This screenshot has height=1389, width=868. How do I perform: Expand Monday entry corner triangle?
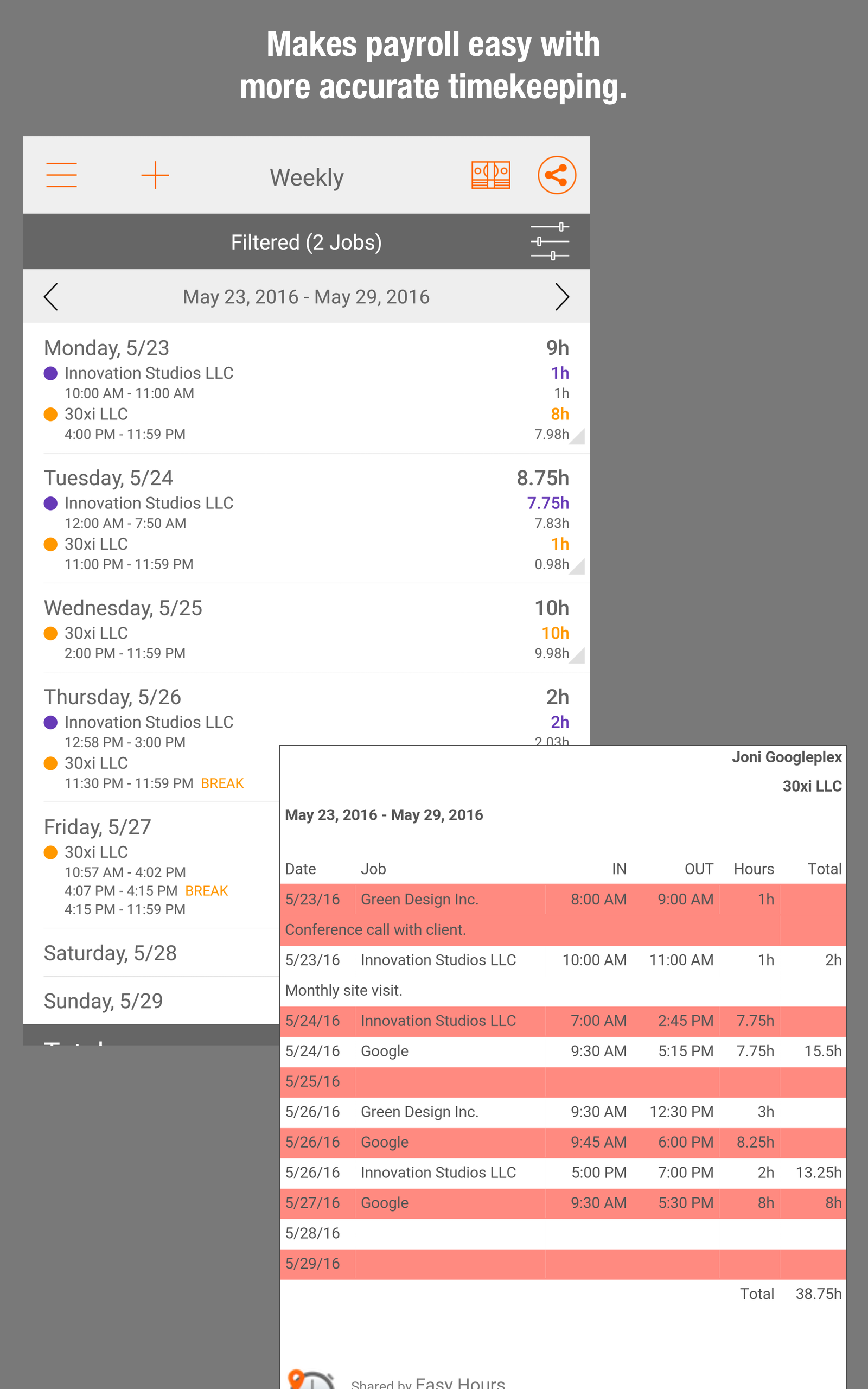pyautogui.click(x=576, y=436)
